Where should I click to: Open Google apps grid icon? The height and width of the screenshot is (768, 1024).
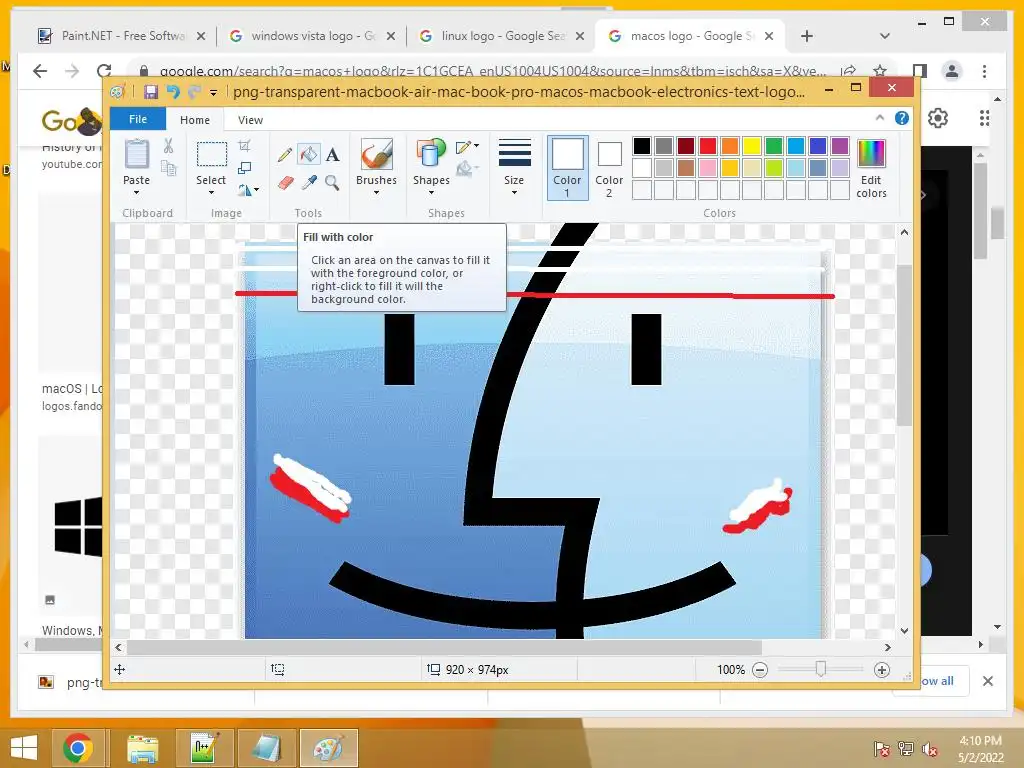coord(984,118)
